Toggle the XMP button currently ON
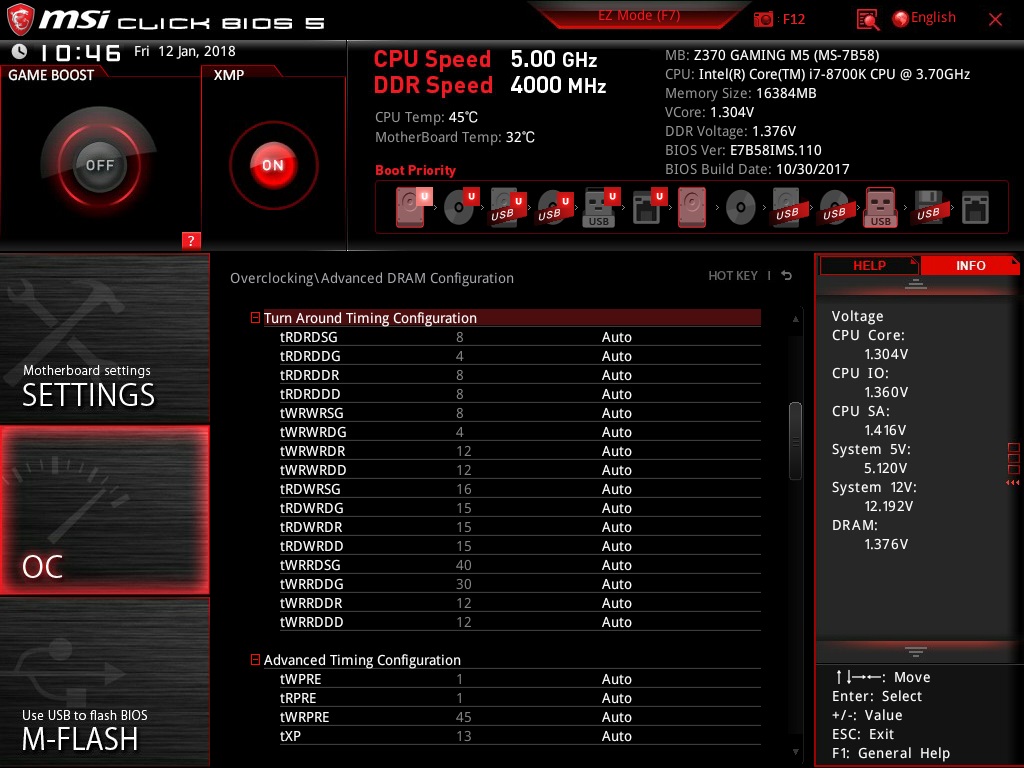This screenshot has width=1024, height=768. tap(273, 165)
